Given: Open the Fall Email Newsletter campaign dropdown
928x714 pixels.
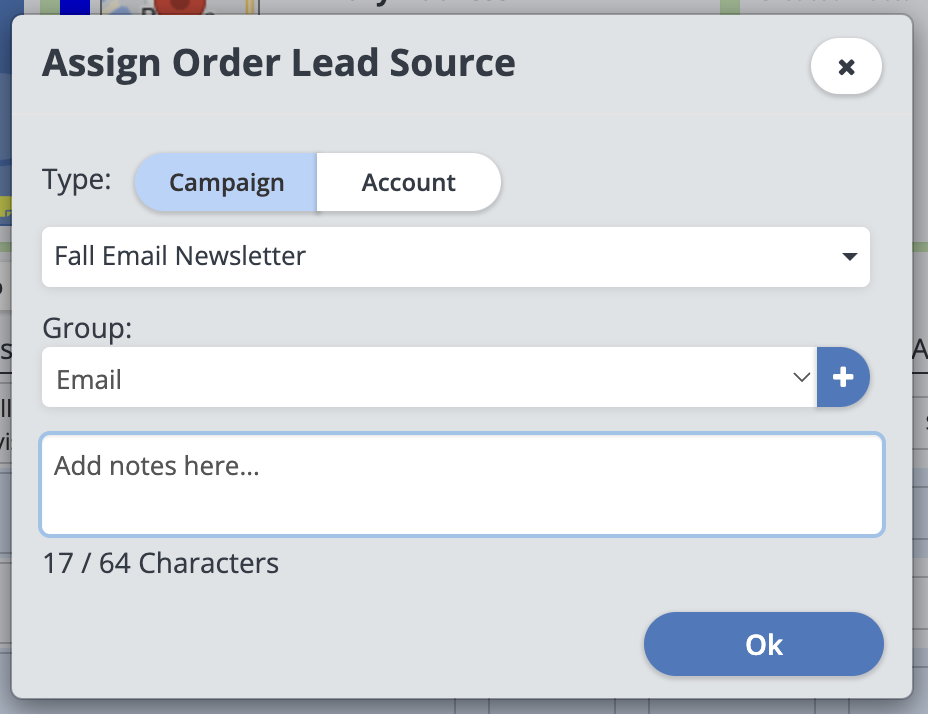Looking at the screenshot, I should pos(440,257).
